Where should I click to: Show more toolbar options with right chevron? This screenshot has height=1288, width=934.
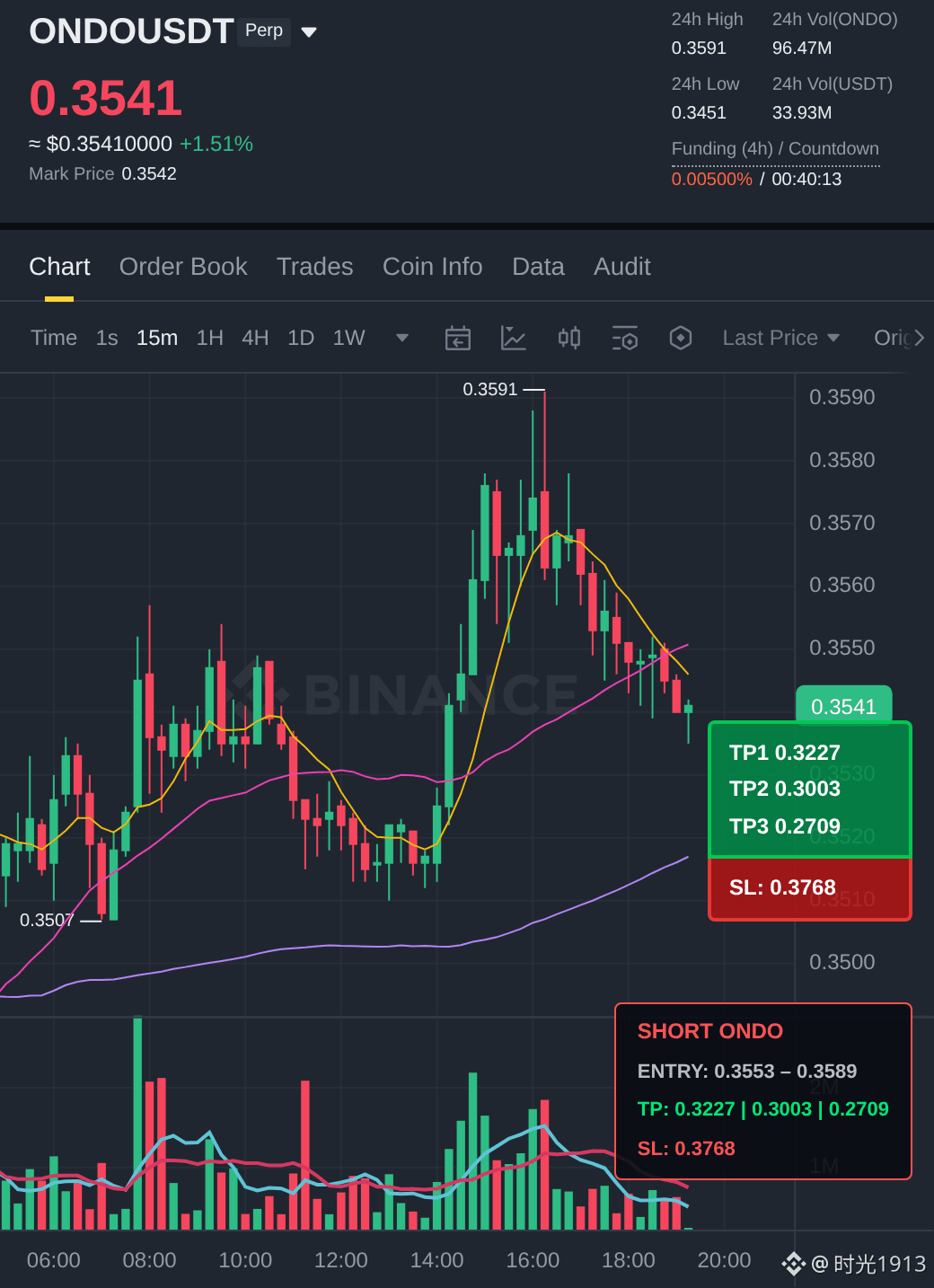pos(919,338)
